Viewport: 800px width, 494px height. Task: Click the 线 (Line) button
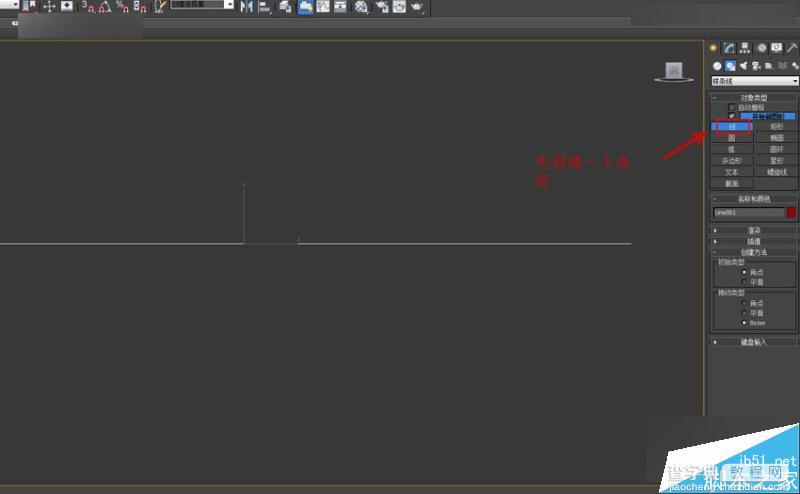(x=732, y=127)
